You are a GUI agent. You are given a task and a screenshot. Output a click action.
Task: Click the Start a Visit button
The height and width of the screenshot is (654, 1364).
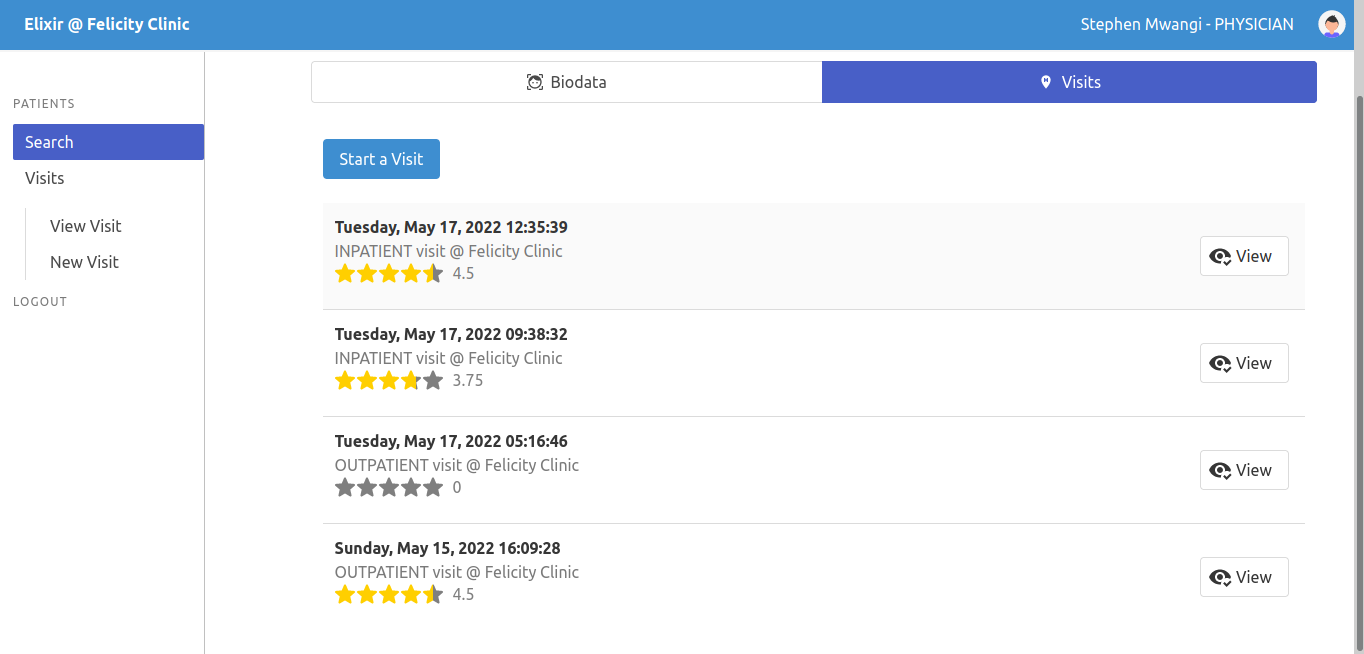point(381,159)
